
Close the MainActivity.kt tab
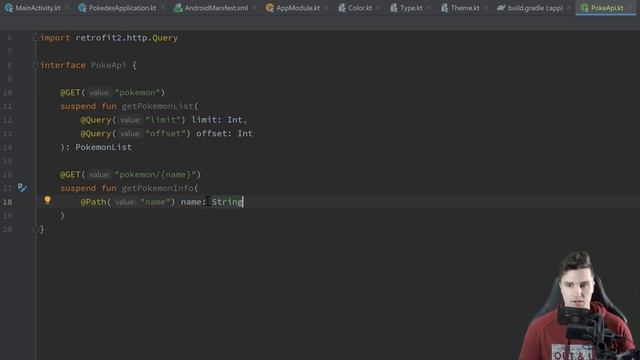[67, 8]
